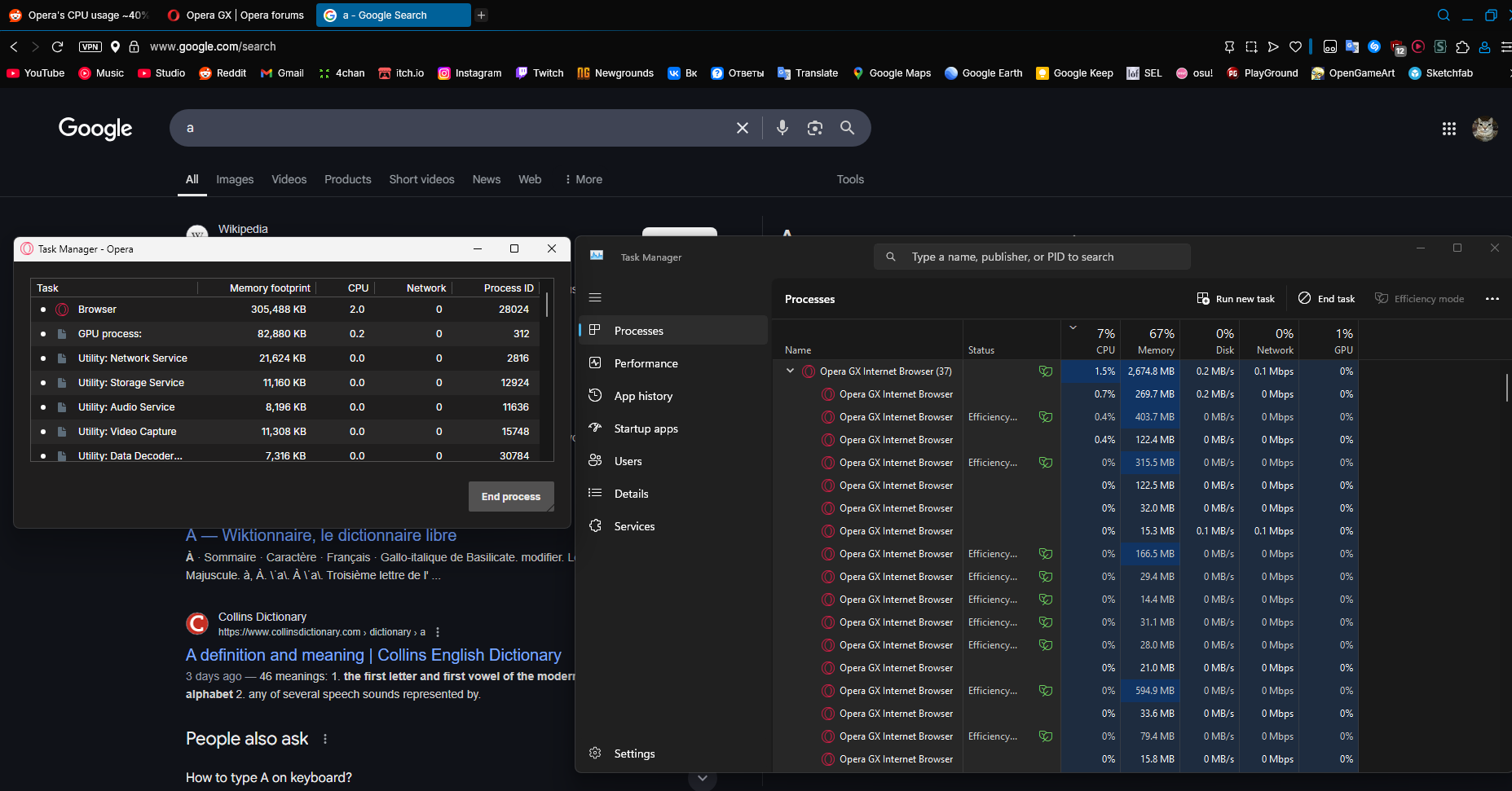Click the Google search magnifier button

click(x=848, y=128)
